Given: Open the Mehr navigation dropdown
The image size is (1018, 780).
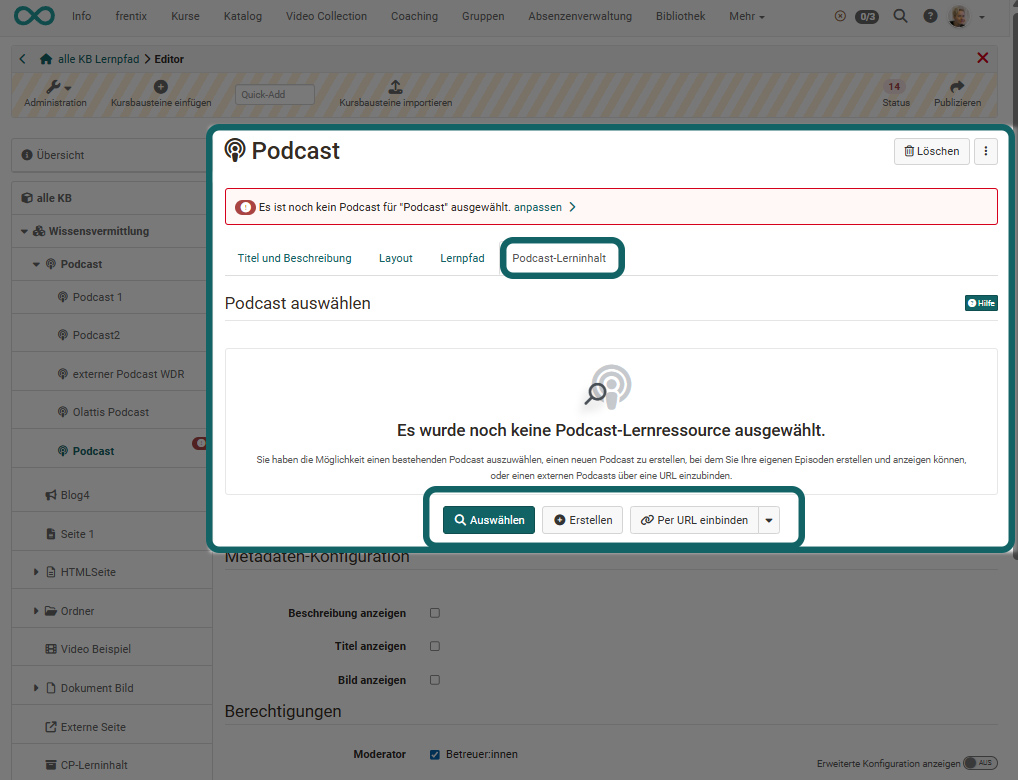Looking at the screenshot, I should point(746,15).
